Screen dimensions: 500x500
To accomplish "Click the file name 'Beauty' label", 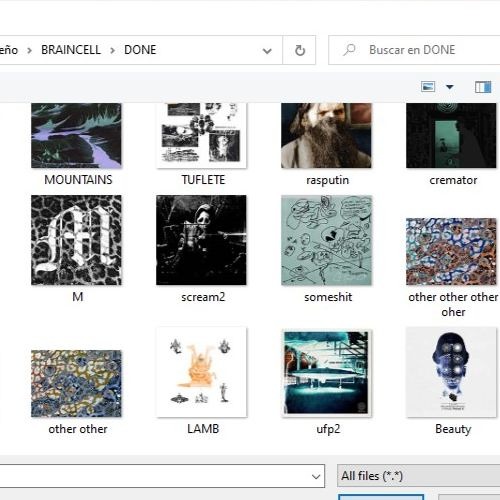I will [x=453, y=429].
